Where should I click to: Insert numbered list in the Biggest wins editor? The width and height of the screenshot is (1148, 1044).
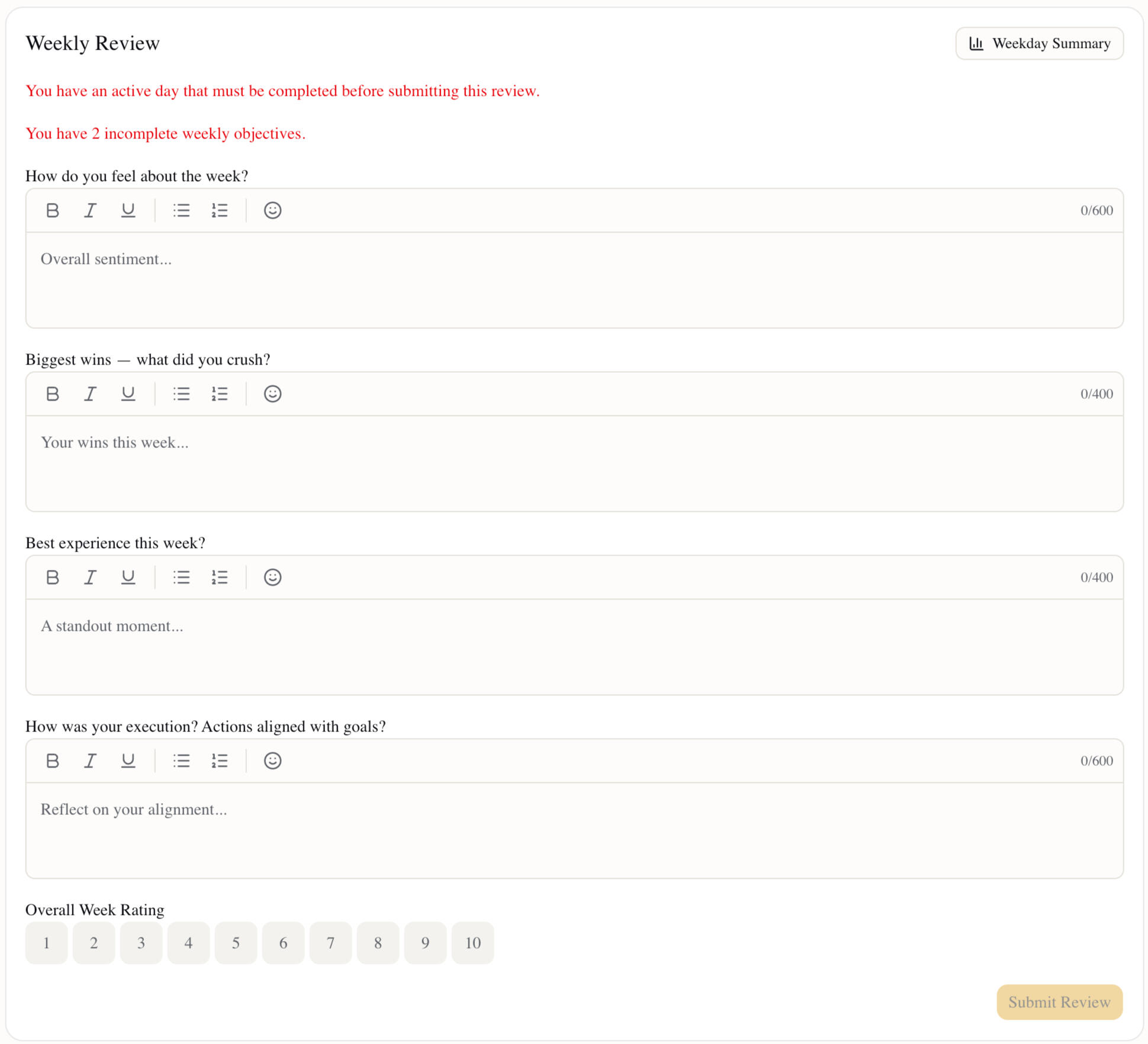click(x=219, y=394)
